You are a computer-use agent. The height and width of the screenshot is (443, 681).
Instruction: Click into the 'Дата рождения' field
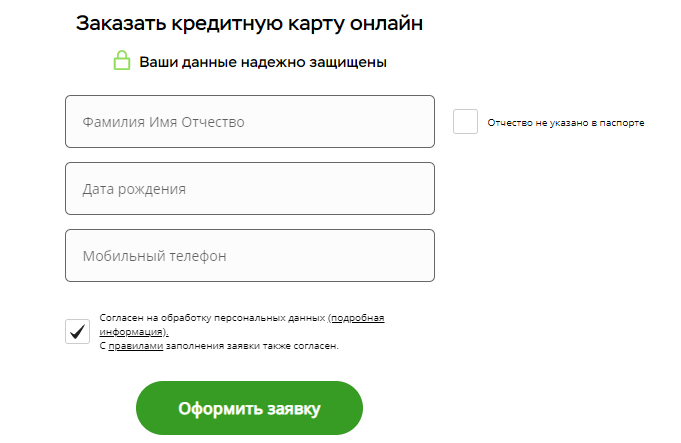click(250, 189)
